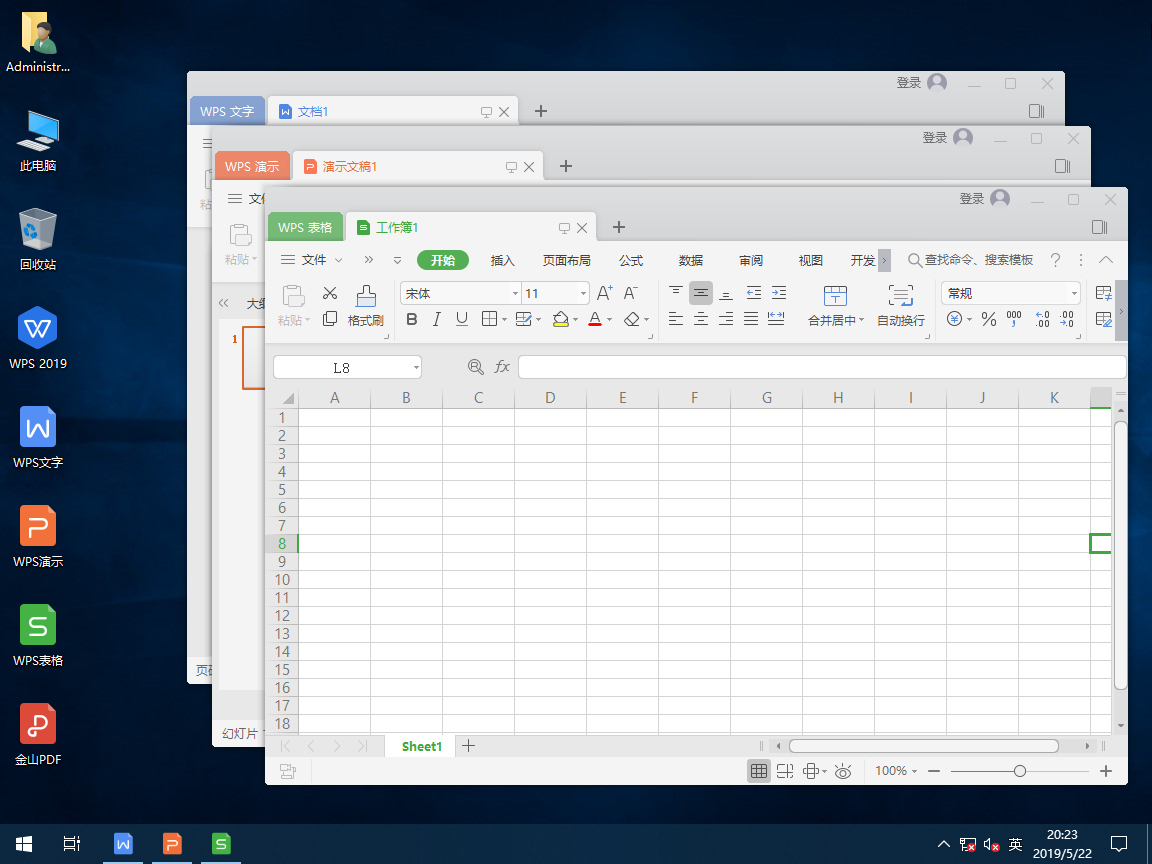Image resolution: width=1152 pixels, height=864 pixels.
Task: Toggle bold formatting
Action: [412, 320]
